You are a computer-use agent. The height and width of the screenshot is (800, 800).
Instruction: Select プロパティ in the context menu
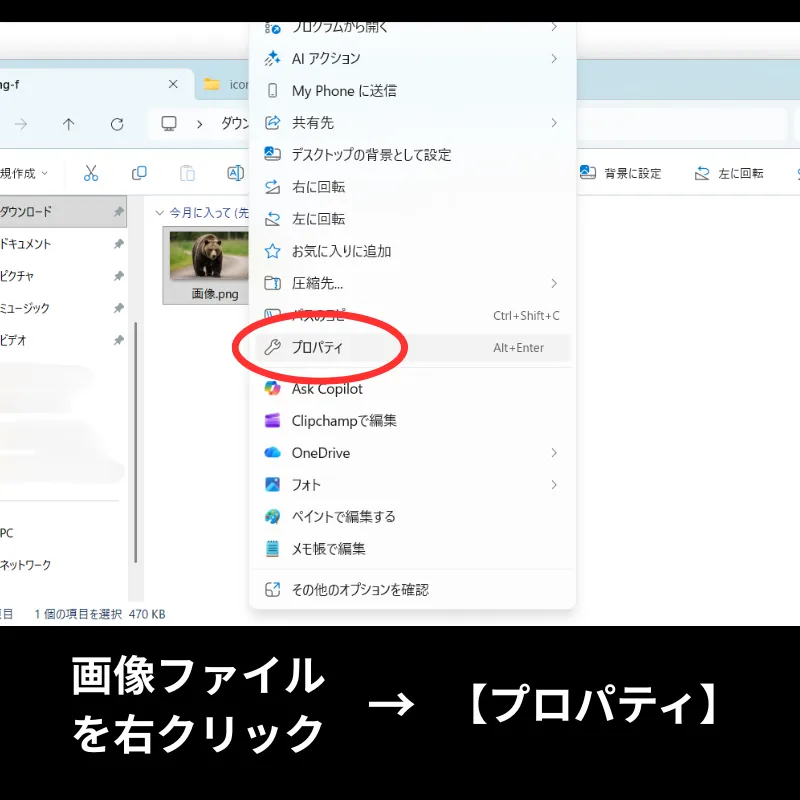[x=317, y=348]
